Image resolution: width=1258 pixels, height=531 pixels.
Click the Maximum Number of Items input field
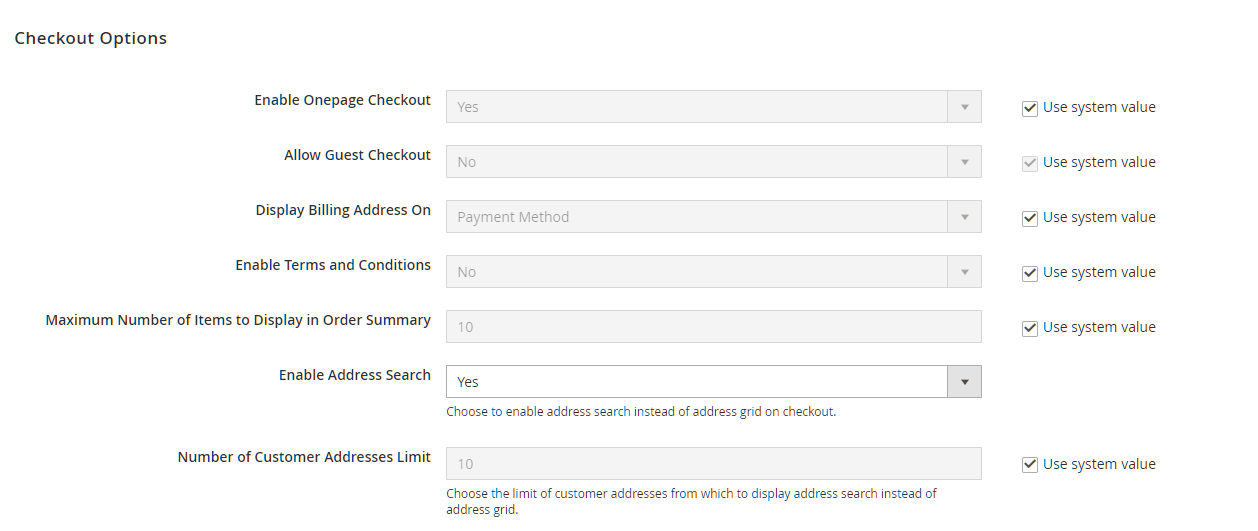click(x=713, y=327)
